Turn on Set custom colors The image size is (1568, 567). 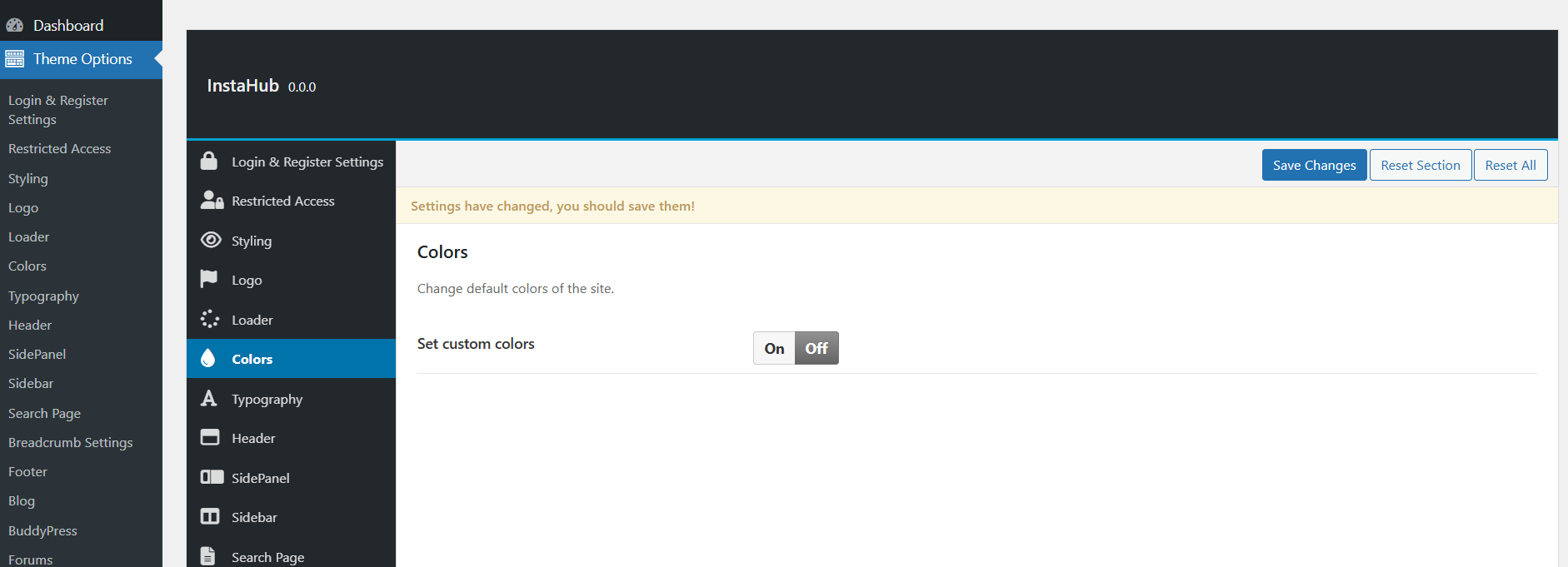click(x=774, y=348)
